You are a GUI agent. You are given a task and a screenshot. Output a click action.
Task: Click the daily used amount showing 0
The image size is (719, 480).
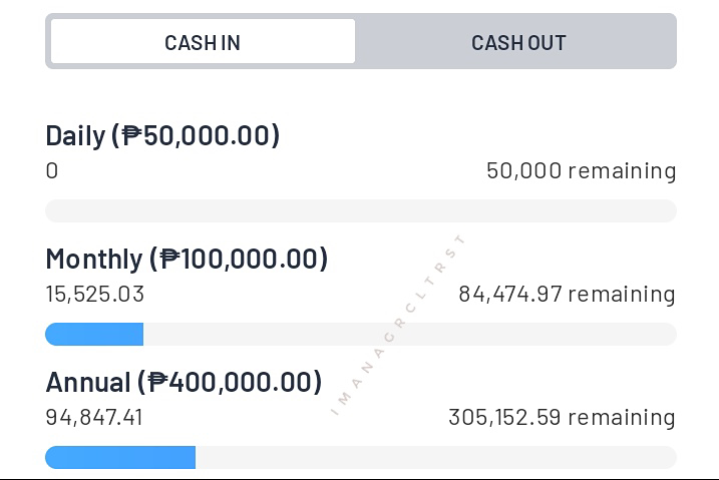pyautogui.click(x=52, y=171)
